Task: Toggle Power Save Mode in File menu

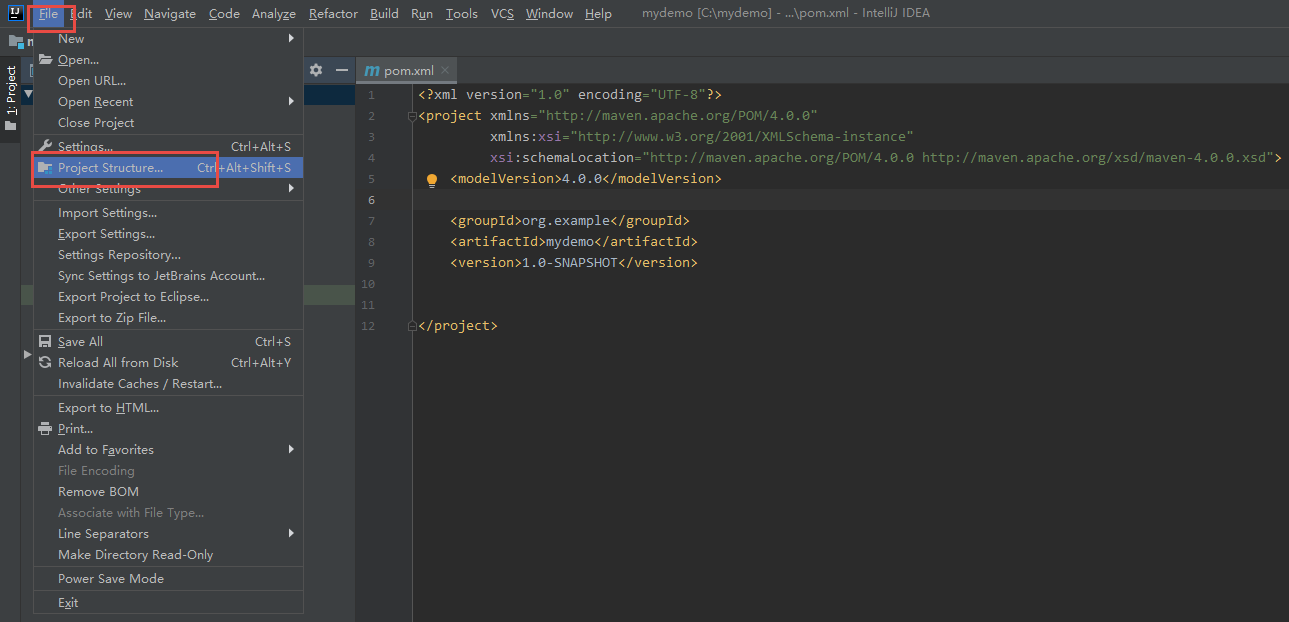Action: pyautogui.click(x=111, y=579)
